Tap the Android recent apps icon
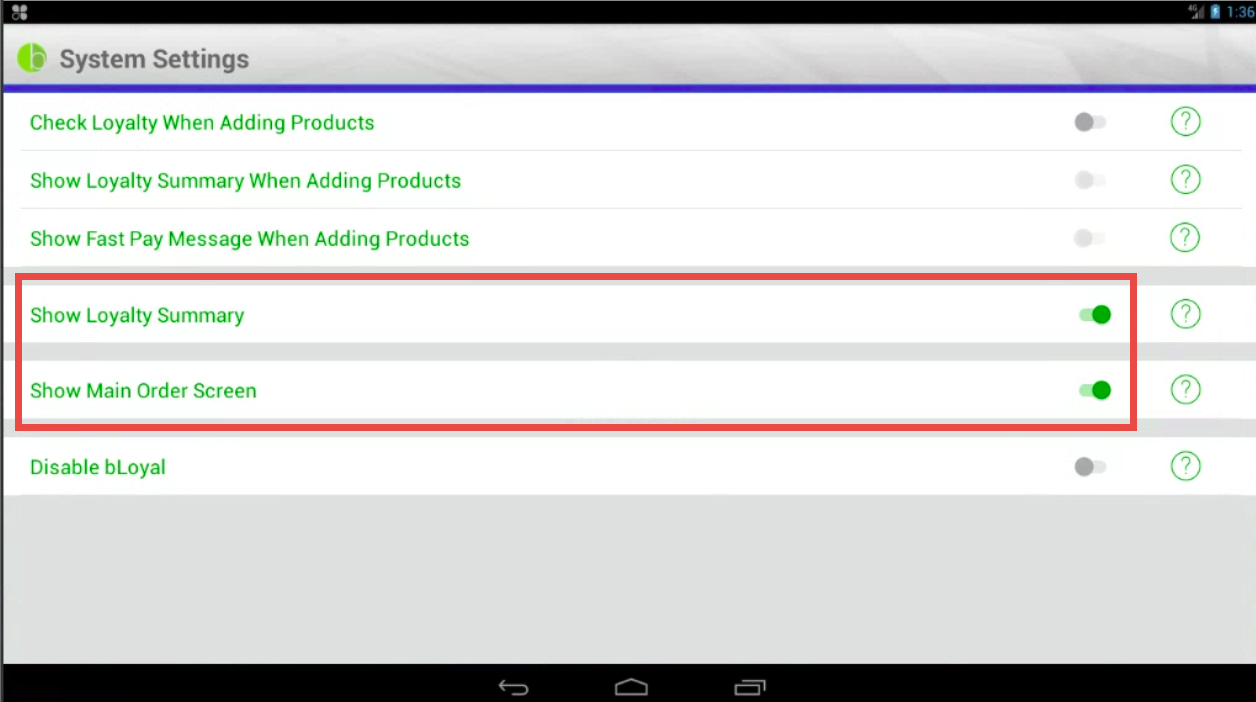The height and width of the screenshot is (702, 1256). click(750, 687)
